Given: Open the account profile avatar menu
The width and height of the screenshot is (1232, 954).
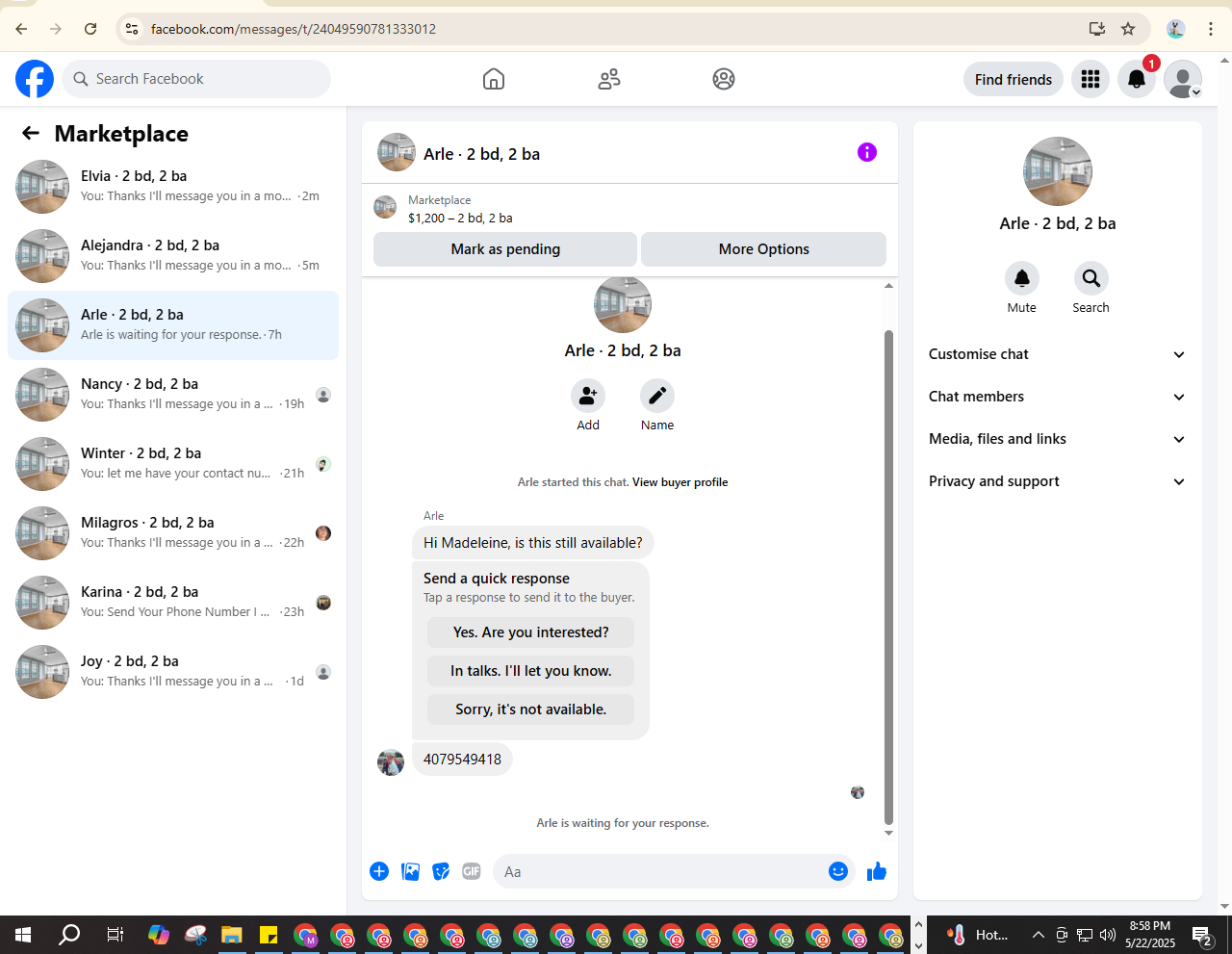Looking at the screenshot, I should [x=1183, y=79].
